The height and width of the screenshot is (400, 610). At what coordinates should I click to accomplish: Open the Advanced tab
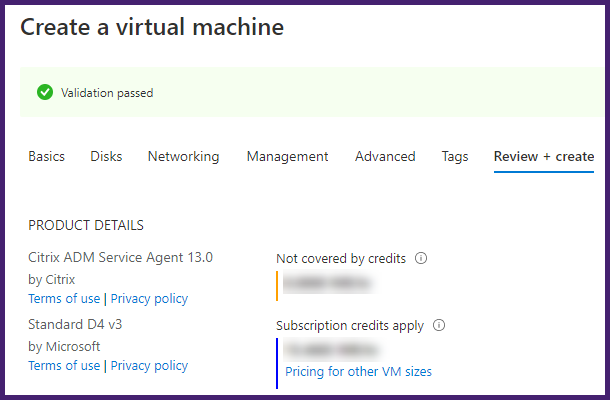(385, 156)
